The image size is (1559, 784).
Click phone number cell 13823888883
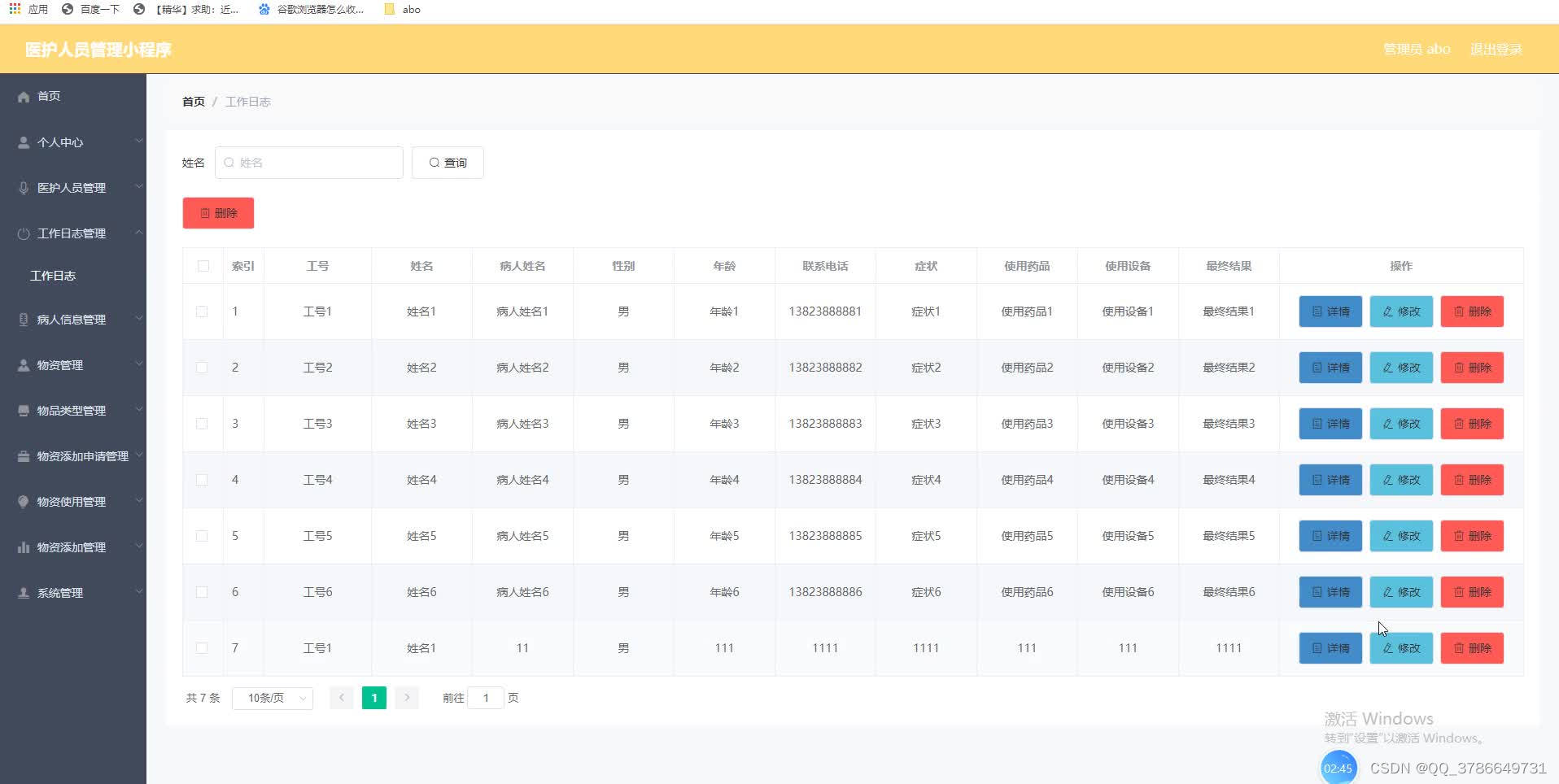pos(825,424)
